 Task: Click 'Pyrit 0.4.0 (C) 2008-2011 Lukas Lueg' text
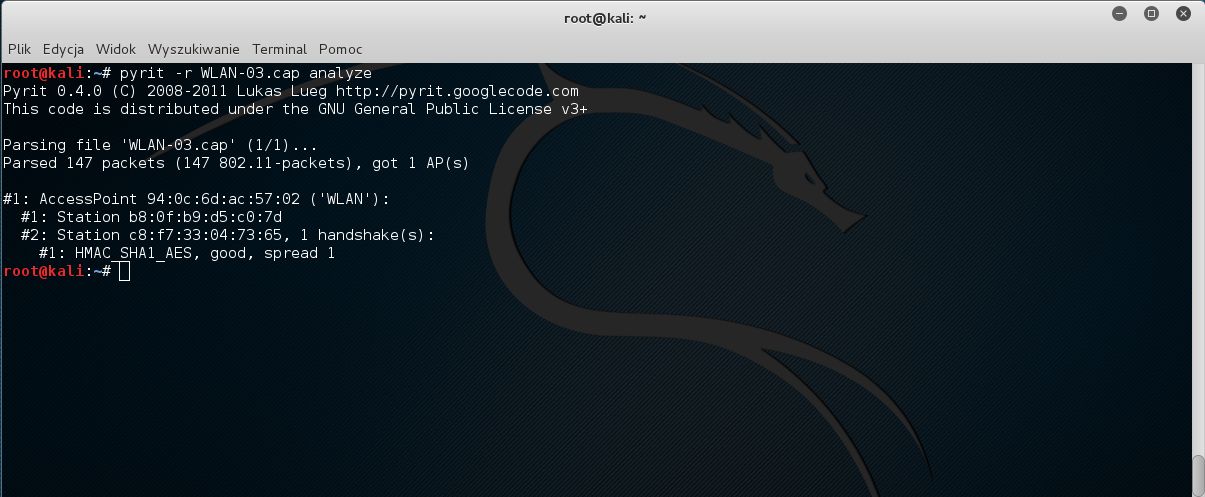165,91
